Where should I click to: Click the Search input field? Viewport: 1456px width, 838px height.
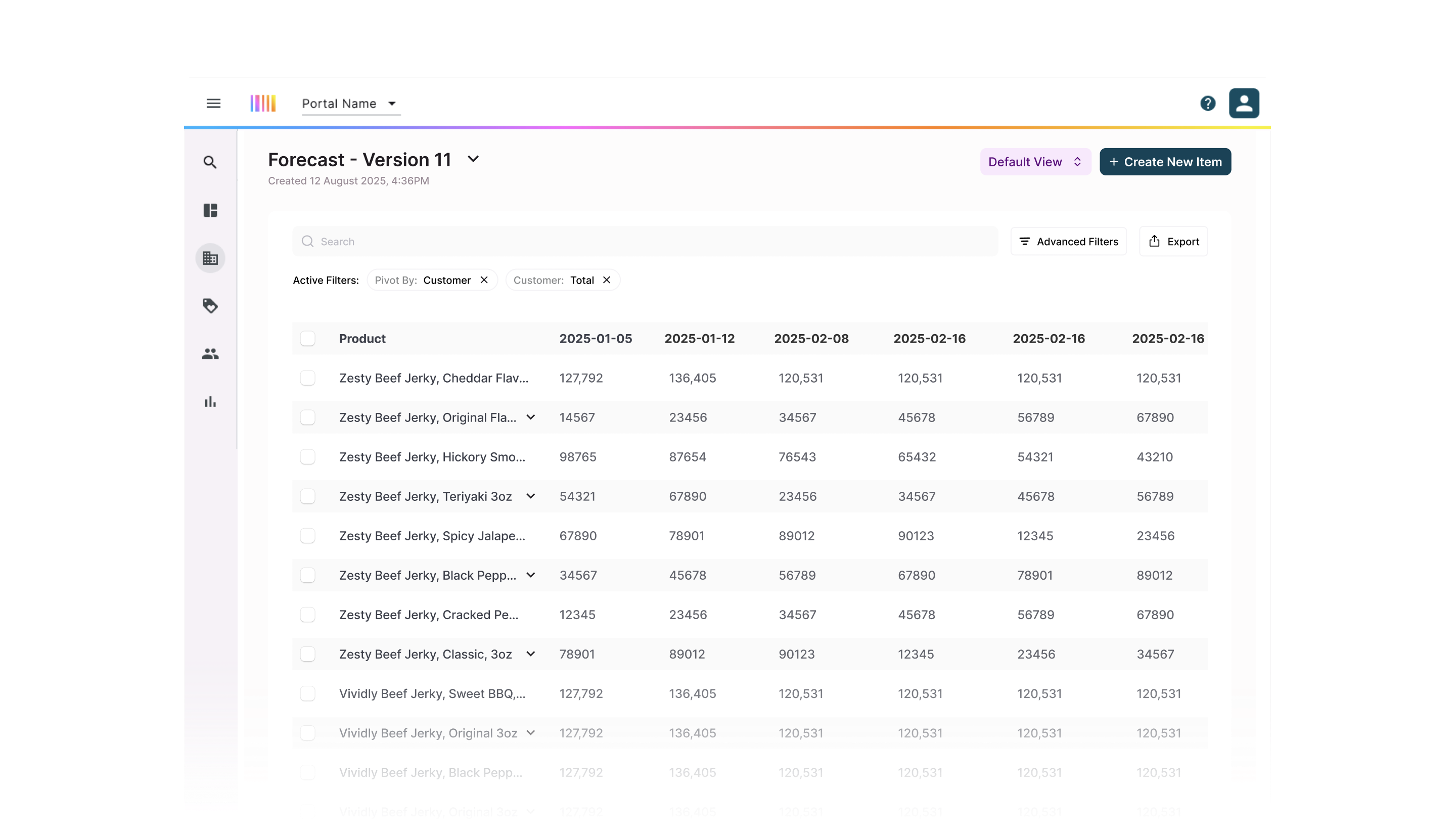[645, 242]
